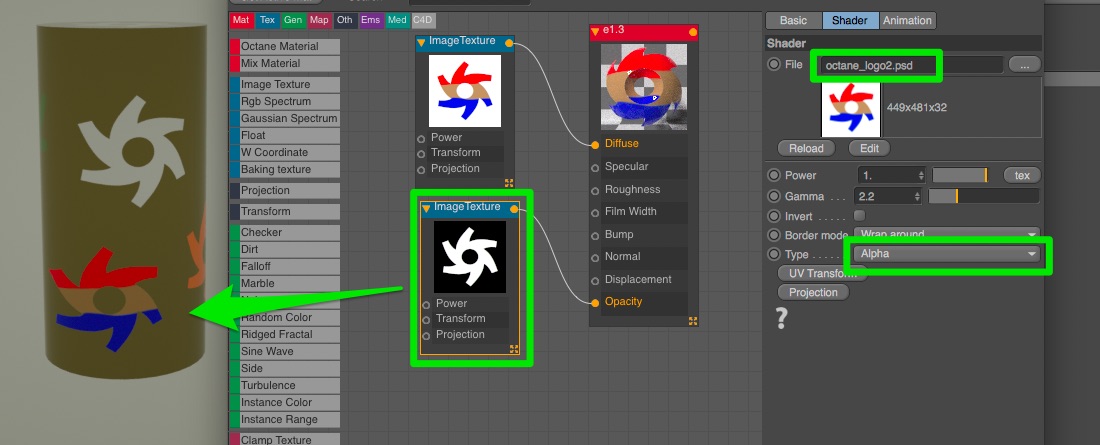
Task: Click Film Width input port on e1.3
Action: coord(595,211)
